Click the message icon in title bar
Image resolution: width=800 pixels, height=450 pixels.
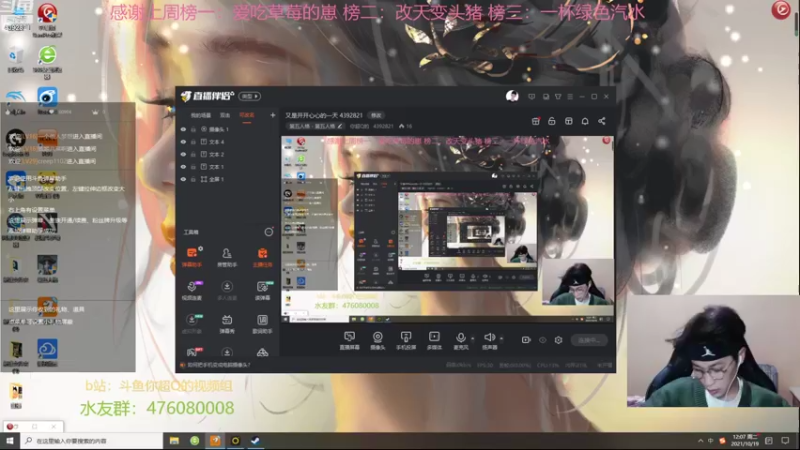point(532,96)
